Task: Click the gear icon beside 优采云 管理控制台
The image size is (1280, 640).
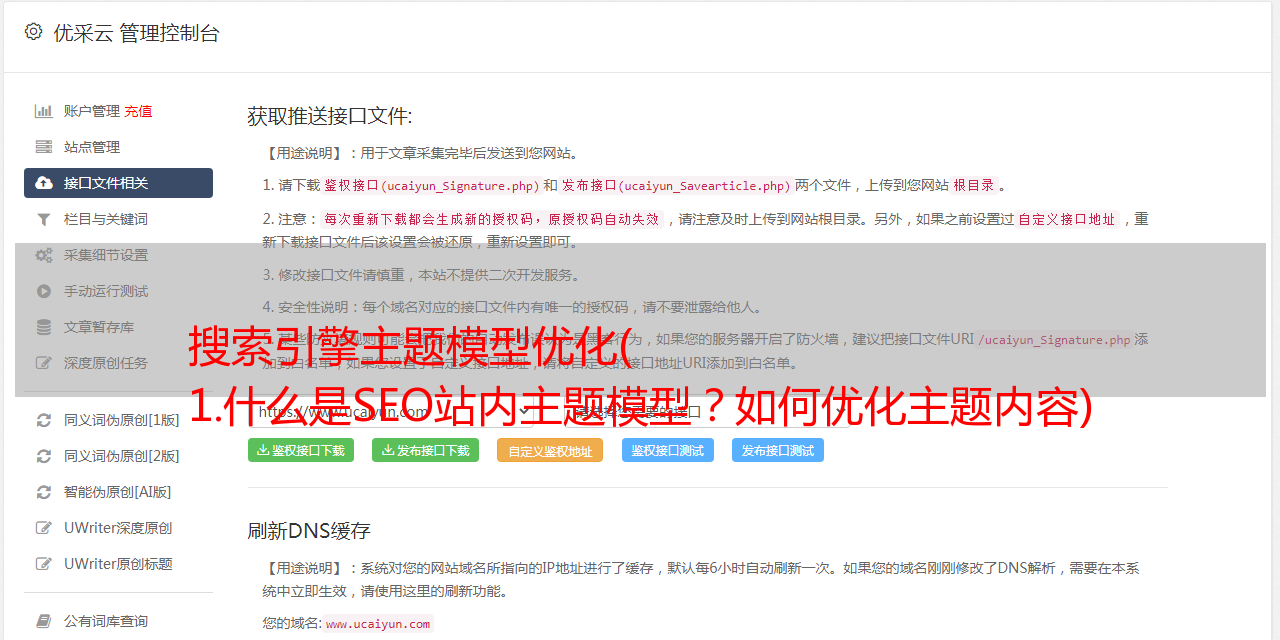Action: pos(33,32)
